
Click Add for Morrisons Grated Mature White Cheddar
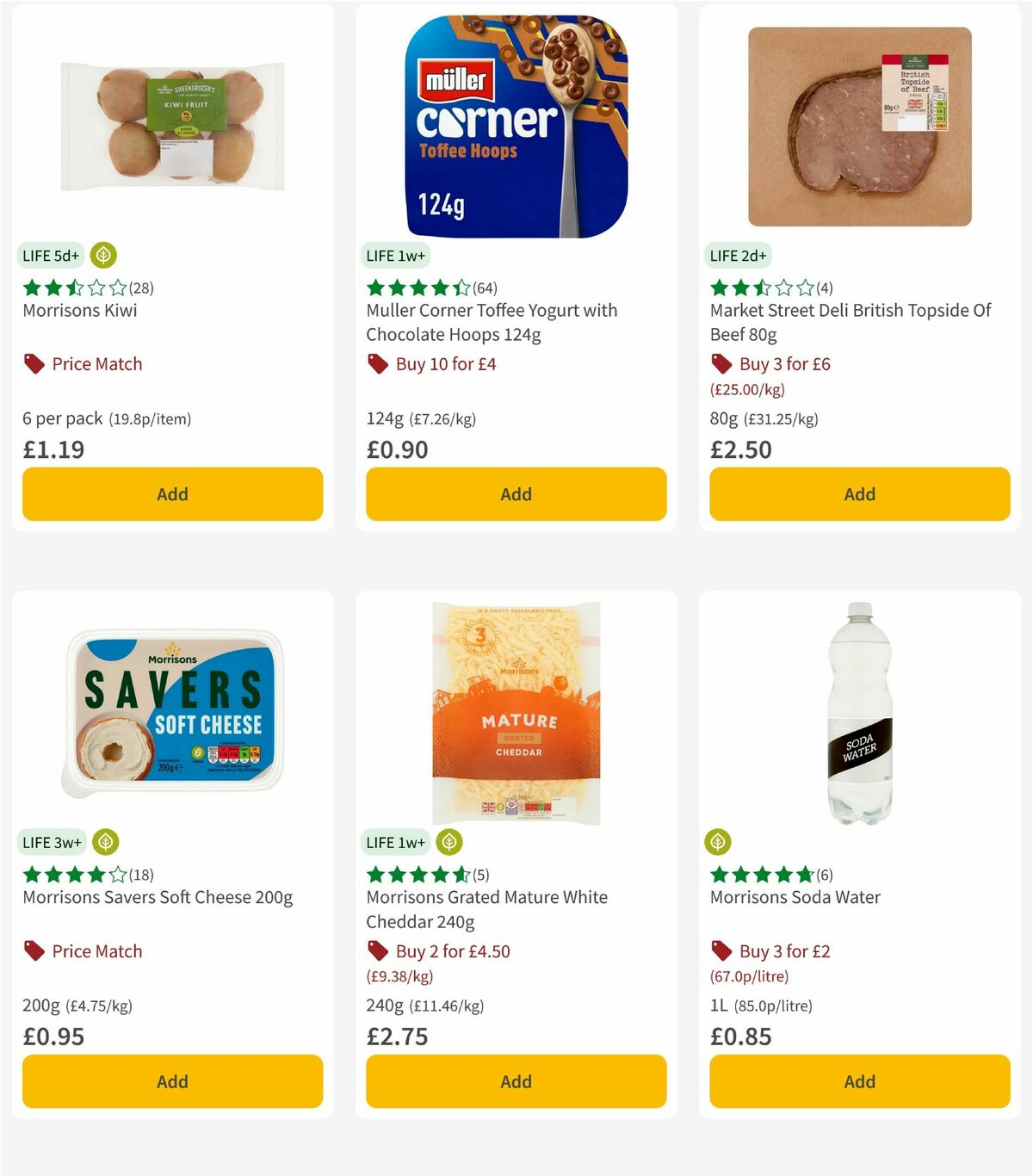click(515, 1081)
